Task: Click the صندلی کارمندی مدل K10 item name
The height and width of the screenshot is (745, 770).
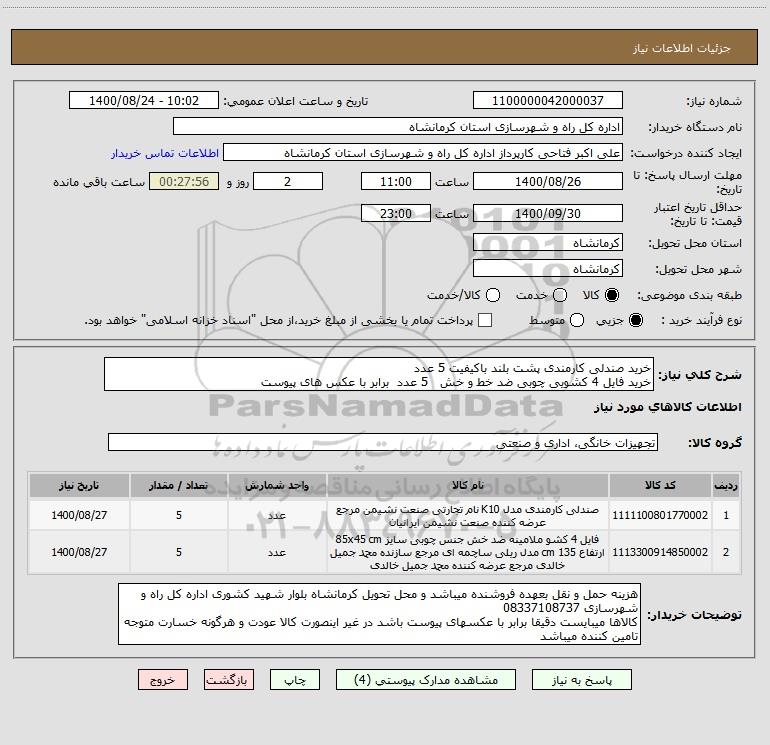Action: coord(468,516)
